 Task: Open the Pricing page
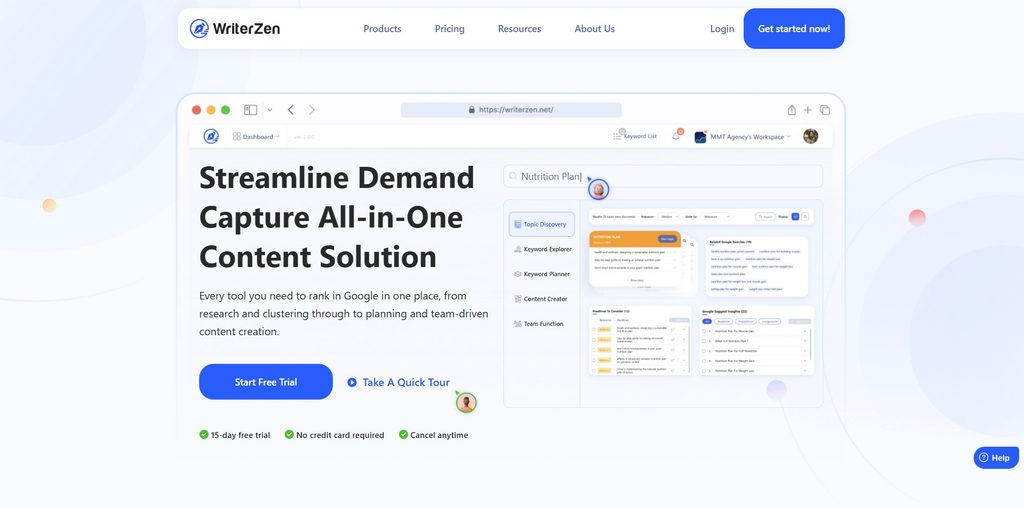(x=449, y=29)
